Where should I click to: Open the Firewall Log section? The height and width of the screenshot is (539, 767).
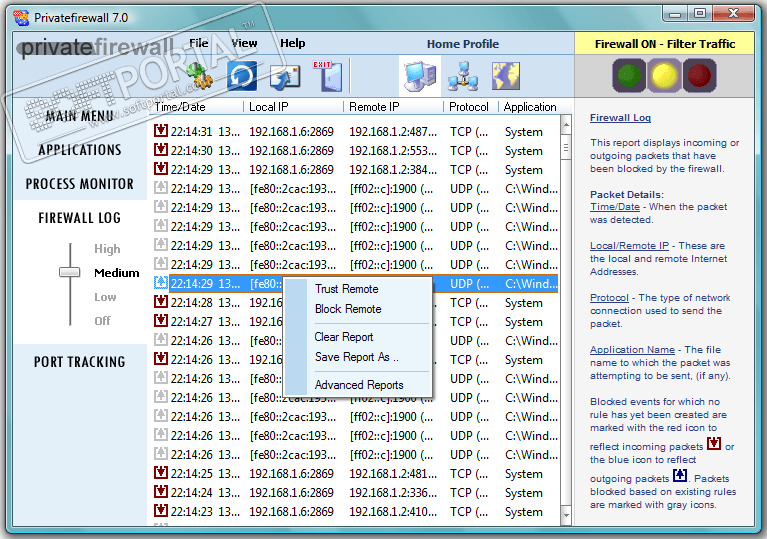pos(80,218)
